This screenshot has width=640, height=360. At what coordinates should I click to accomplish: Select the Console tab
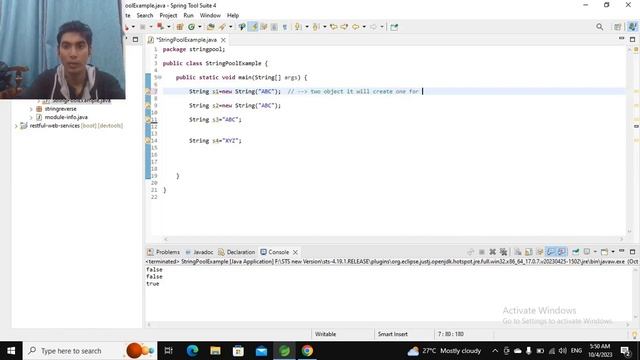275,252
